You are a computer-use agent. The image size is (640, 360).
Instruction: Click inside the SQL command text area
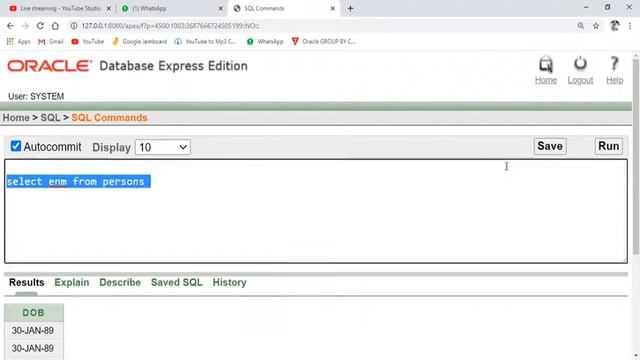[316, 211]
